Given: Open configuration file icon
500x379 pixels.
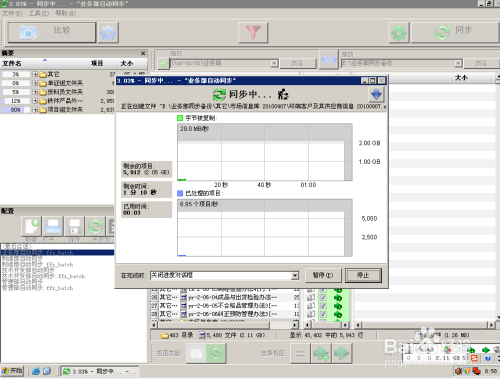Looking at the screenshot, I should pyautogui.click(x=53, y=227).
